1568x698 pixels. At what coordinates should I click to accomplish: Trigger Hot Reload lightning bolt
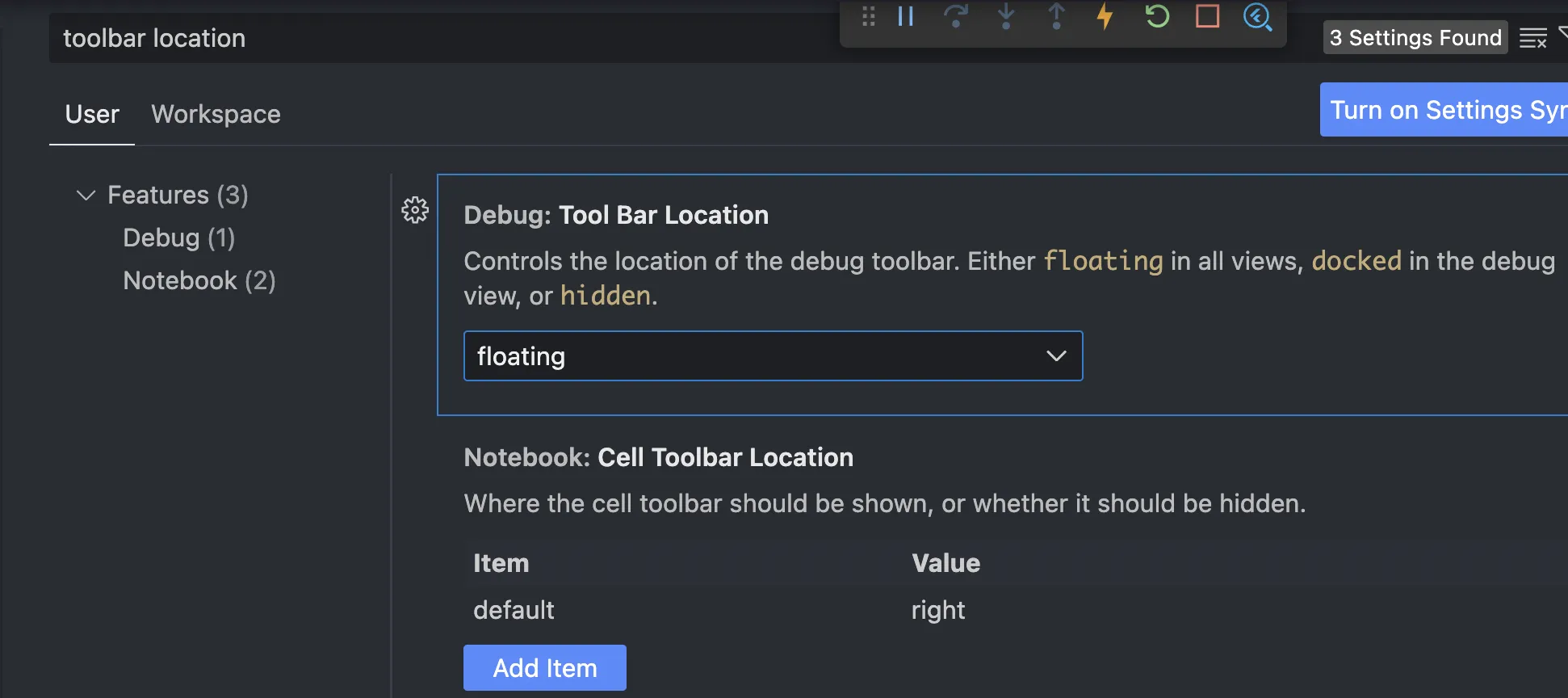click(x=1105, y=16)
